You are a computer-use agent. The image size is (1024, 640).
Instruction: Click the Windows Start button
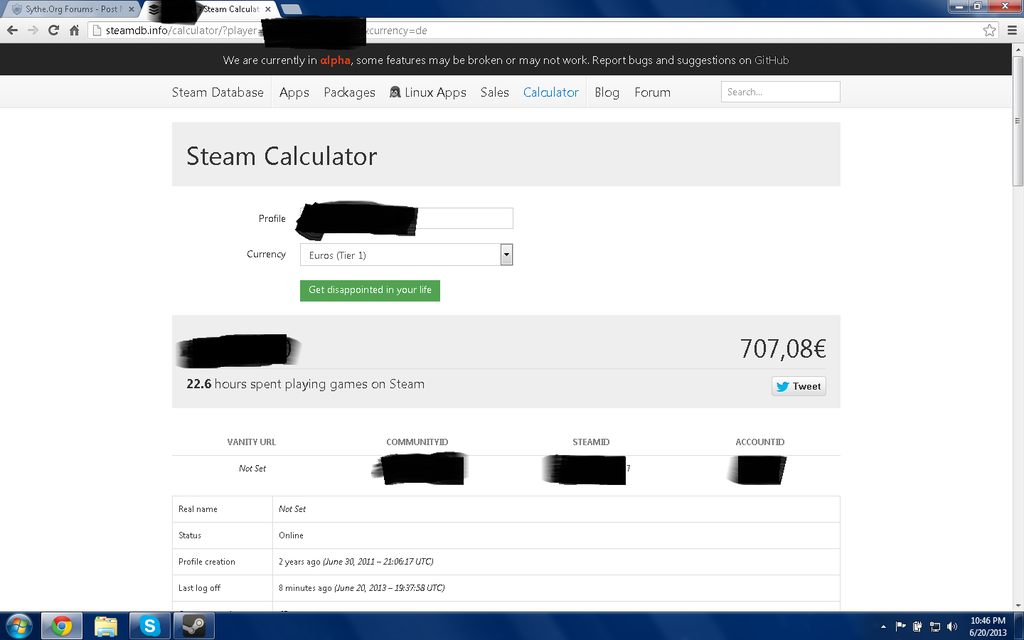pos(18,626)
